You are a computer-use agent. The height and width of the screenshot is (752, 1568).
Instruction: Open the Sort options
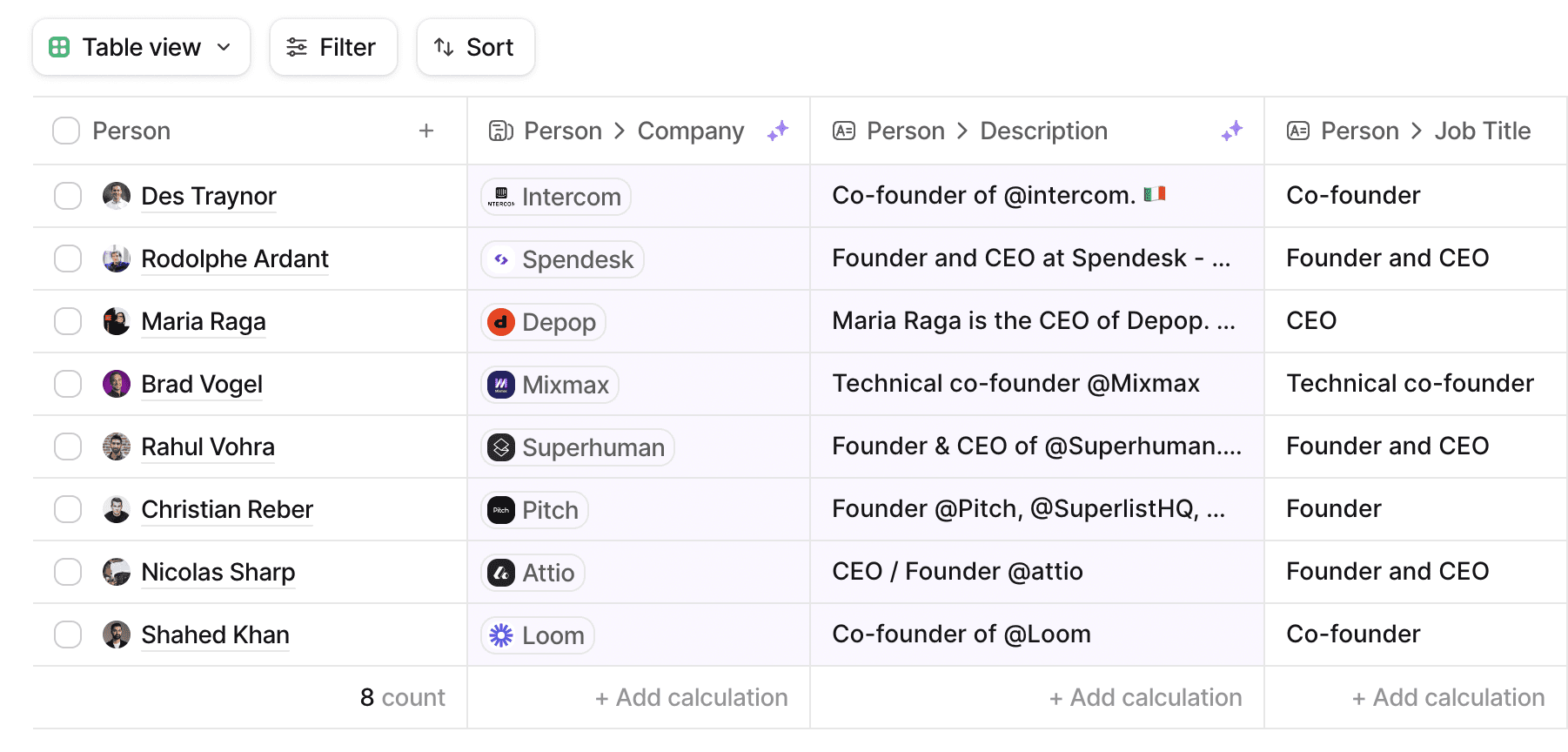[475, 47]
